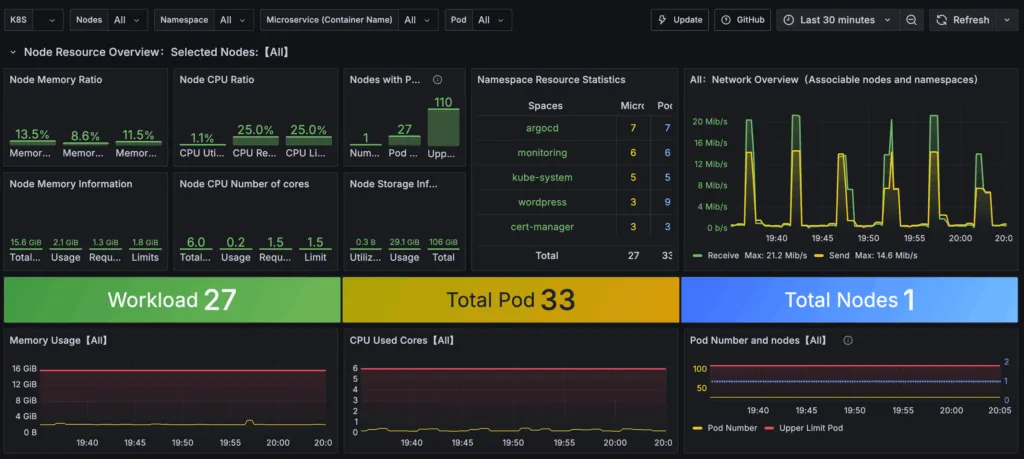Click the 6.0 total CPU cores value
Screen dimensions: 1024x459
(196, 242)
